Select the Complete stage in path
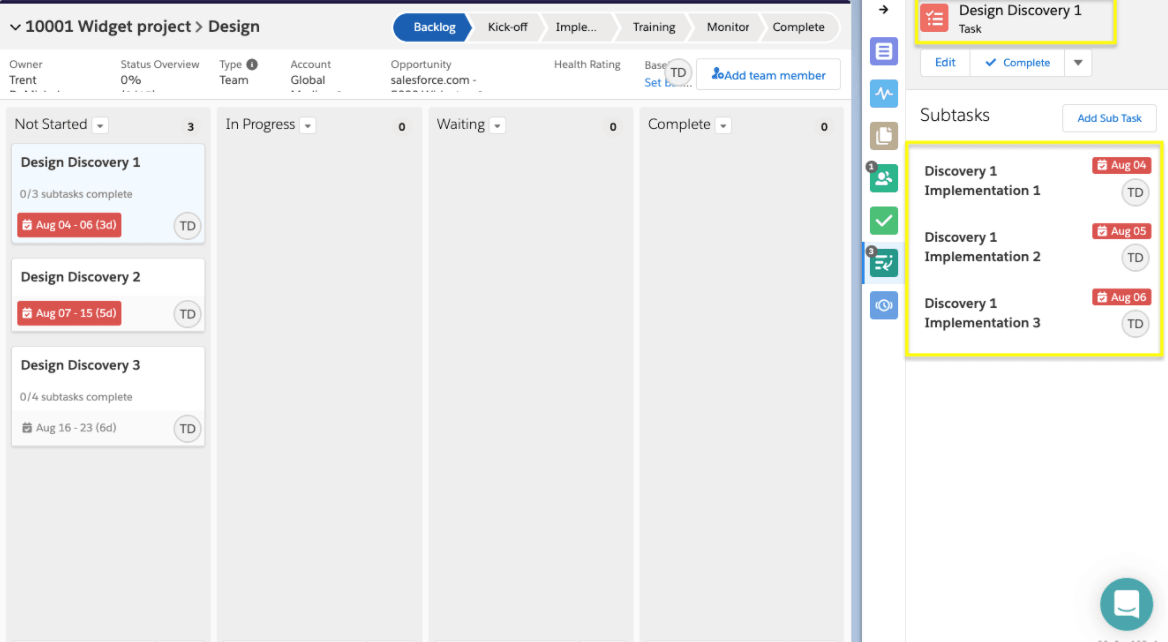 (x=799, y=27)
